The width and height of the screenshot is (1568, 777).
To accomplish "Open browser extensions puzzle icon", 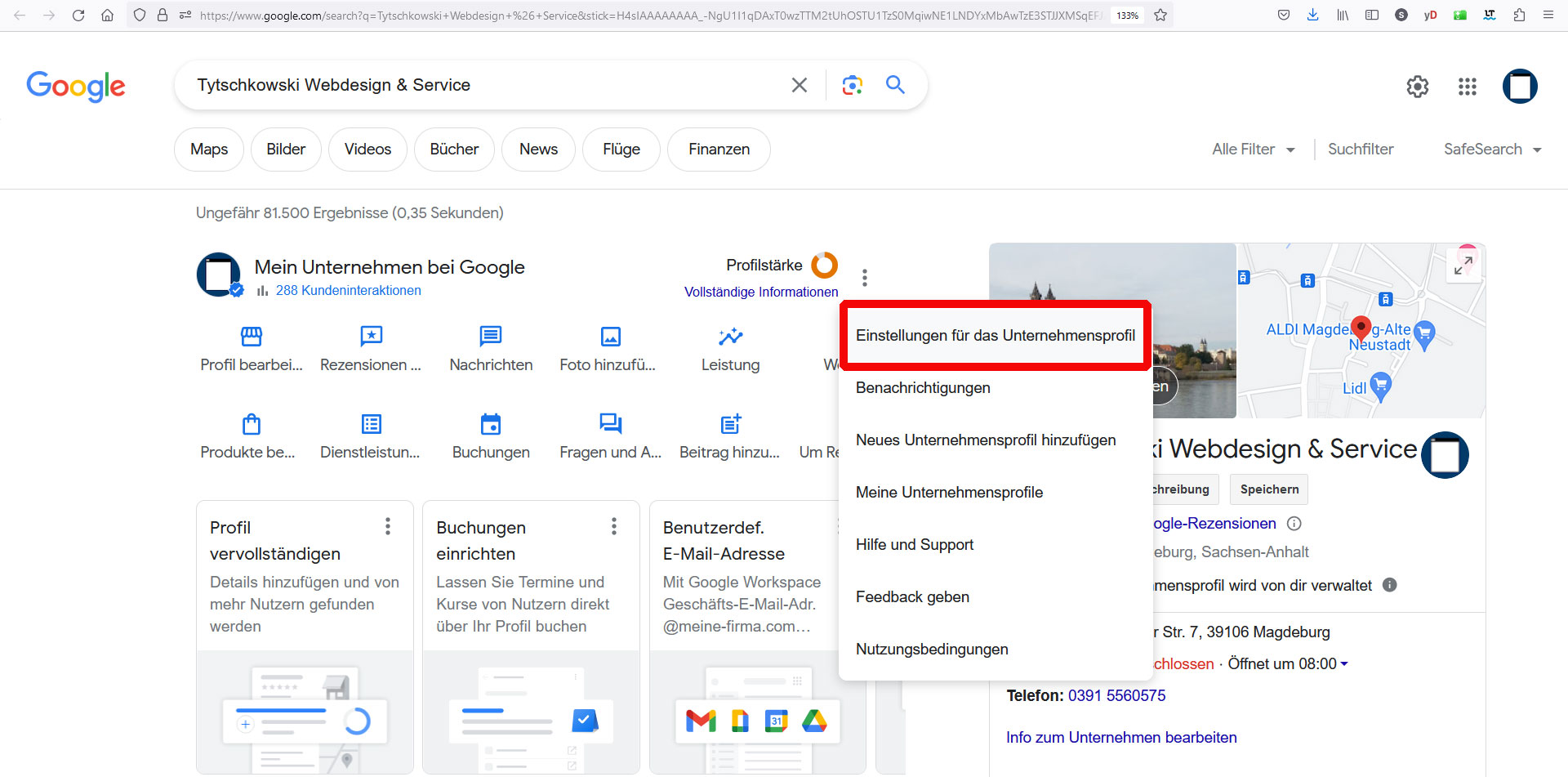I will (x=1519, y=15).
